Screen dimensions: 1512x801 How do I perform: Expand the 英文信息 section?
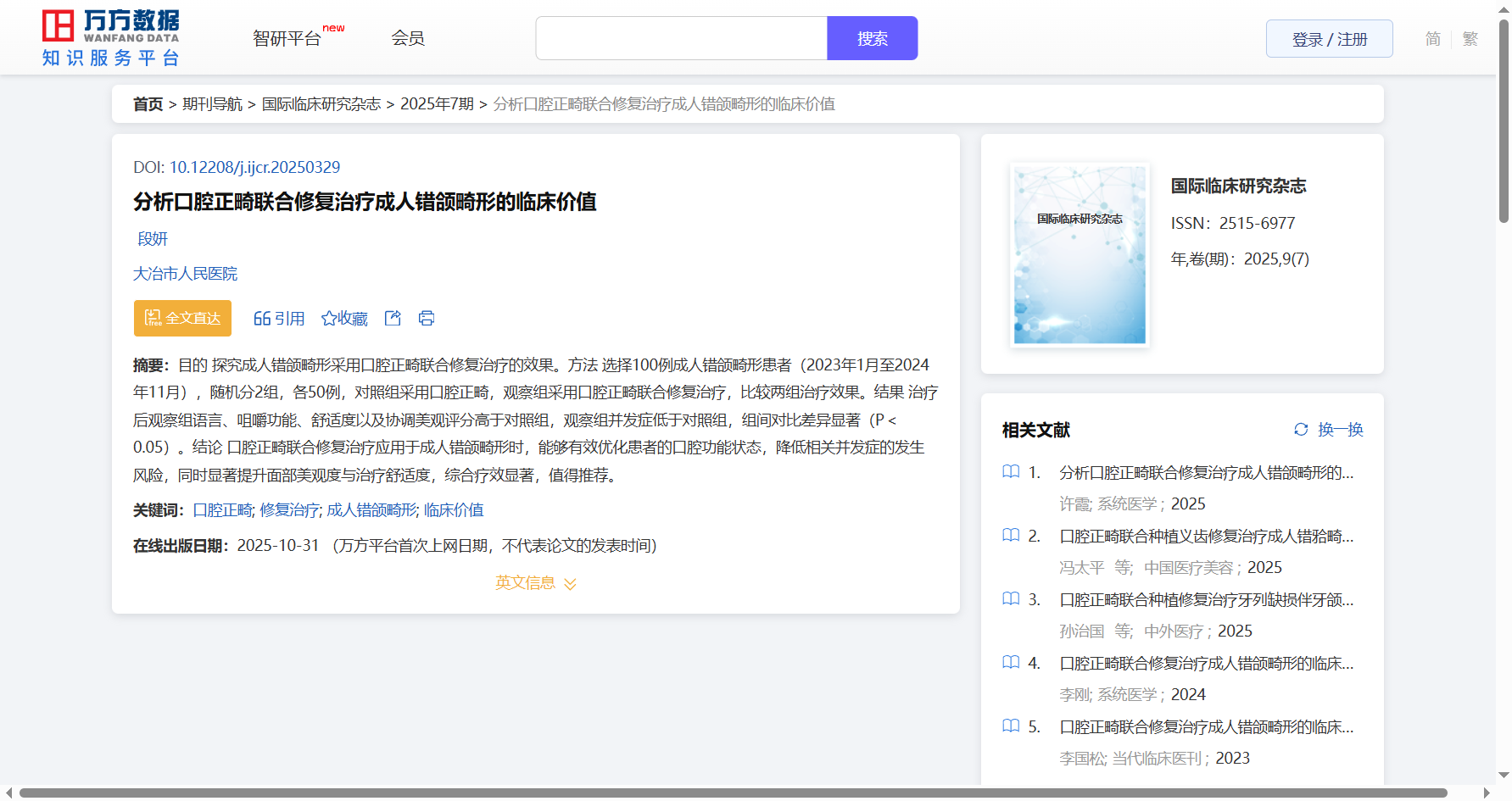click(x=536, y=583)
